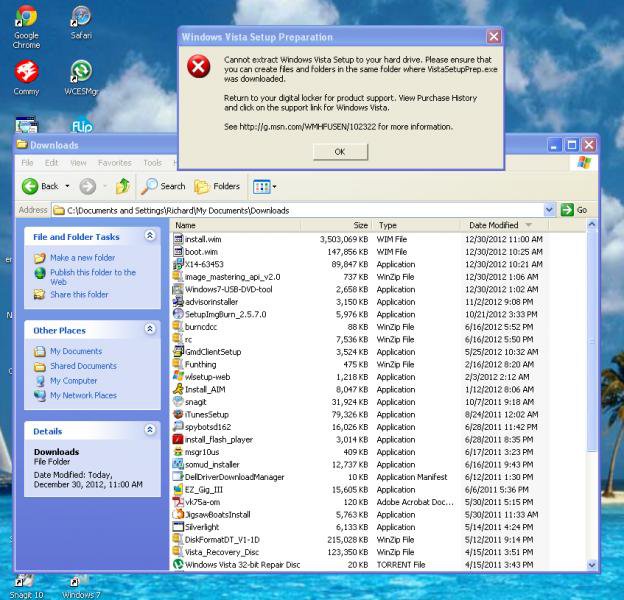Select the install_flash_player icon
This screenshot has height=600, width=624.
[178, 439]
